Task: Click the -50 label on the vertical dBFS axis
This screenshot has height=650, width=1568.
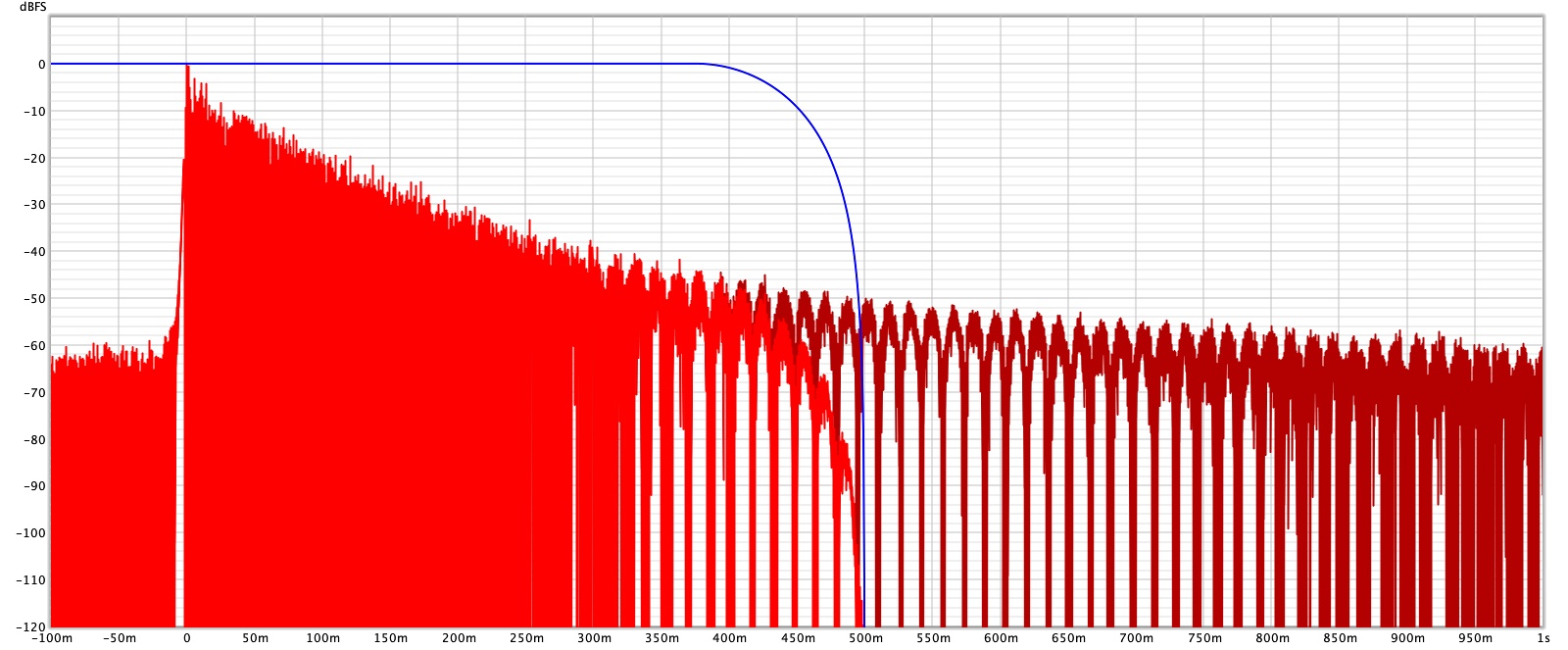Action: (35, 299)
